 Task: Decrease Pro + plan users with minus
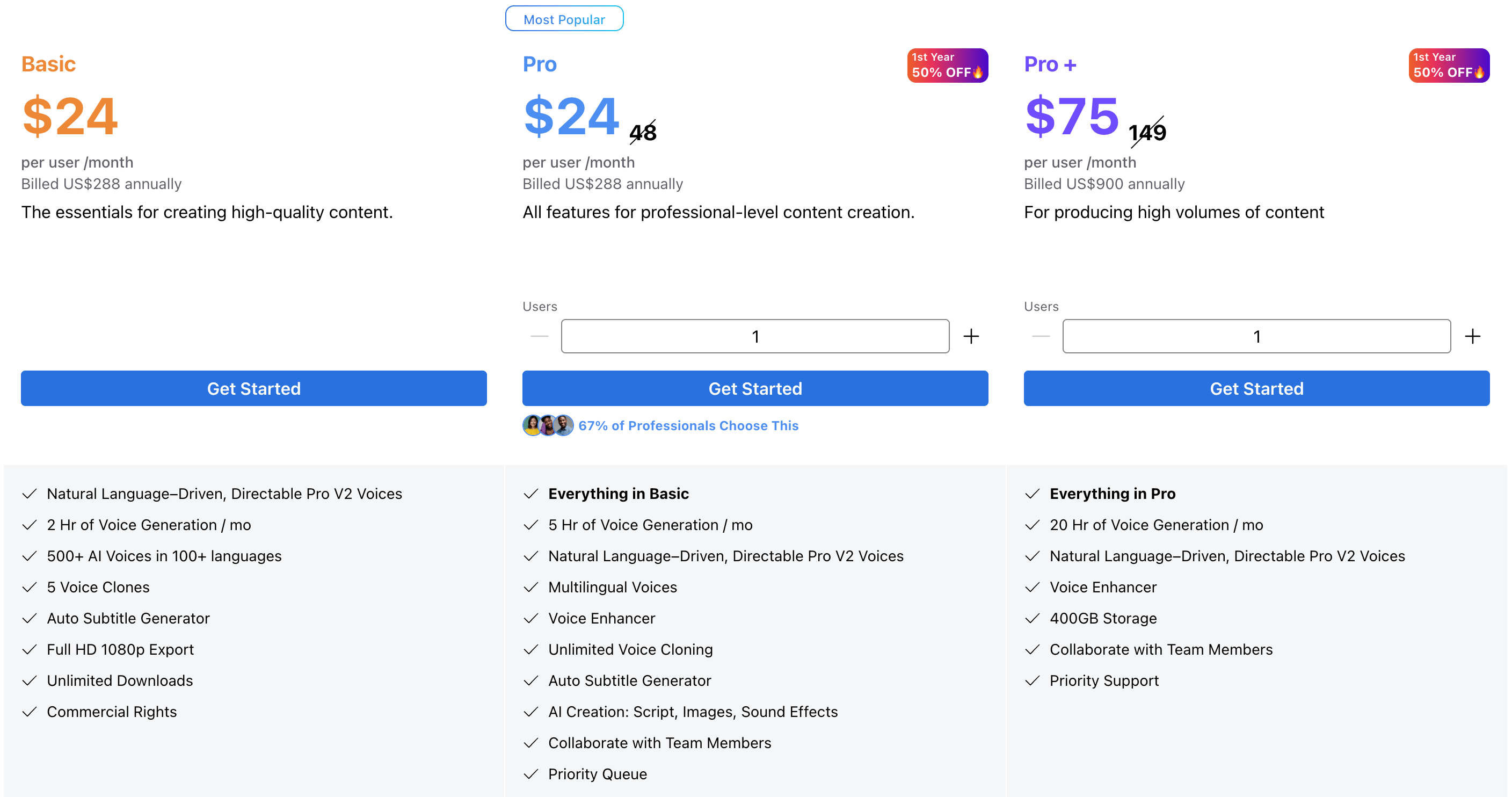(1040, 336)
